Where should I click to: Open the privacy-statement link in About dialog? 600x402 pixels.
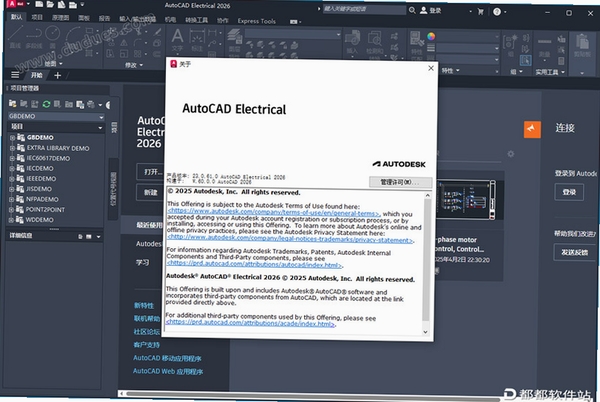tap(290, 239)
